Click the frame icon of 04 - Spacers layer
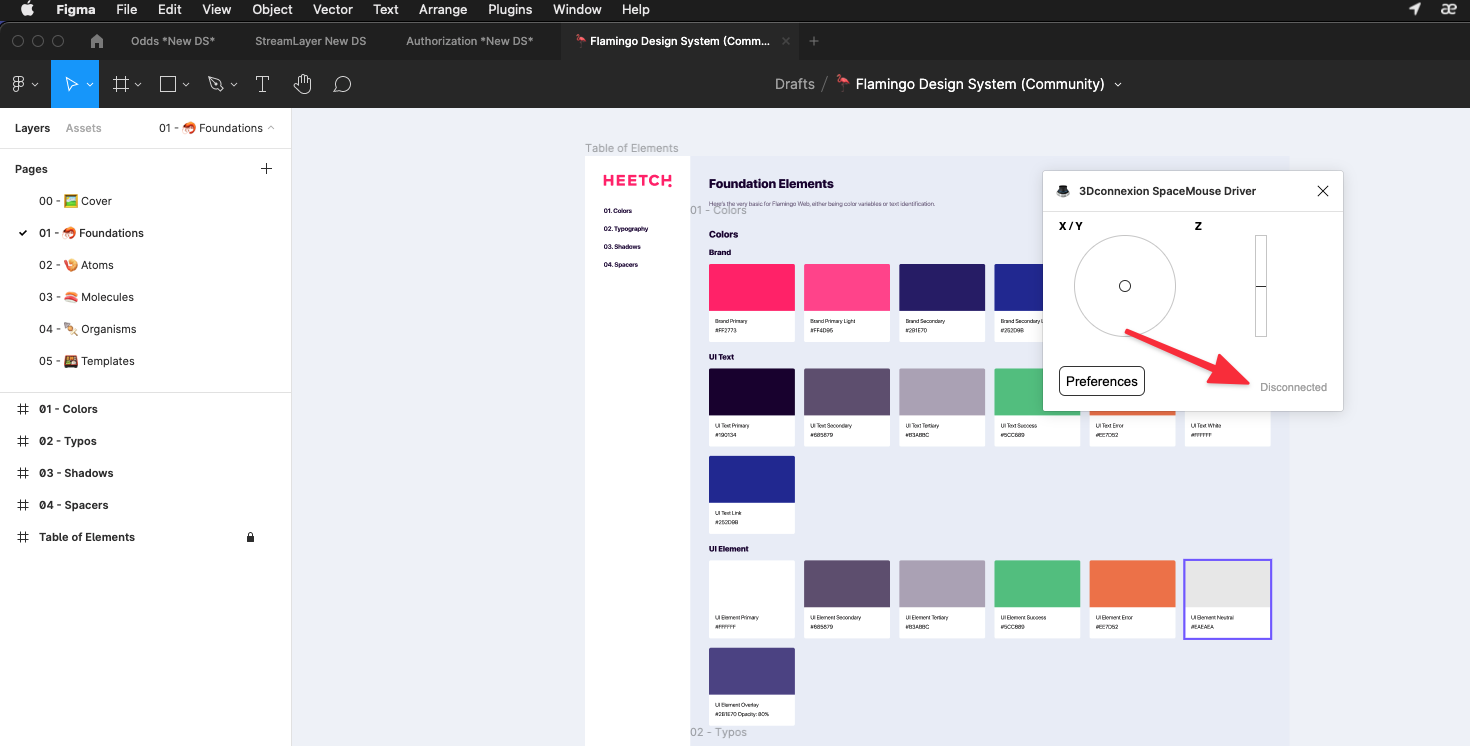Viewport: 1470px width, 746px height. [23, 505]
